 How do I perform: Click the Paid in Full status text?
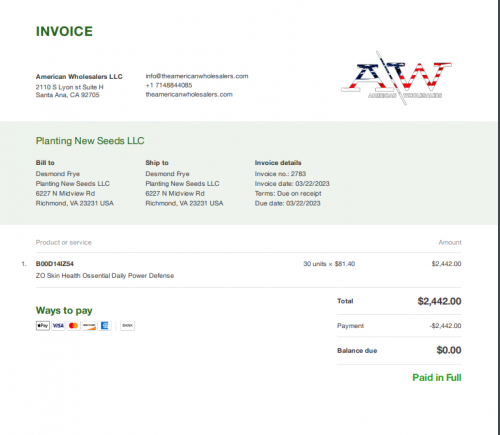pyautogui.click(x=437, y=378)
